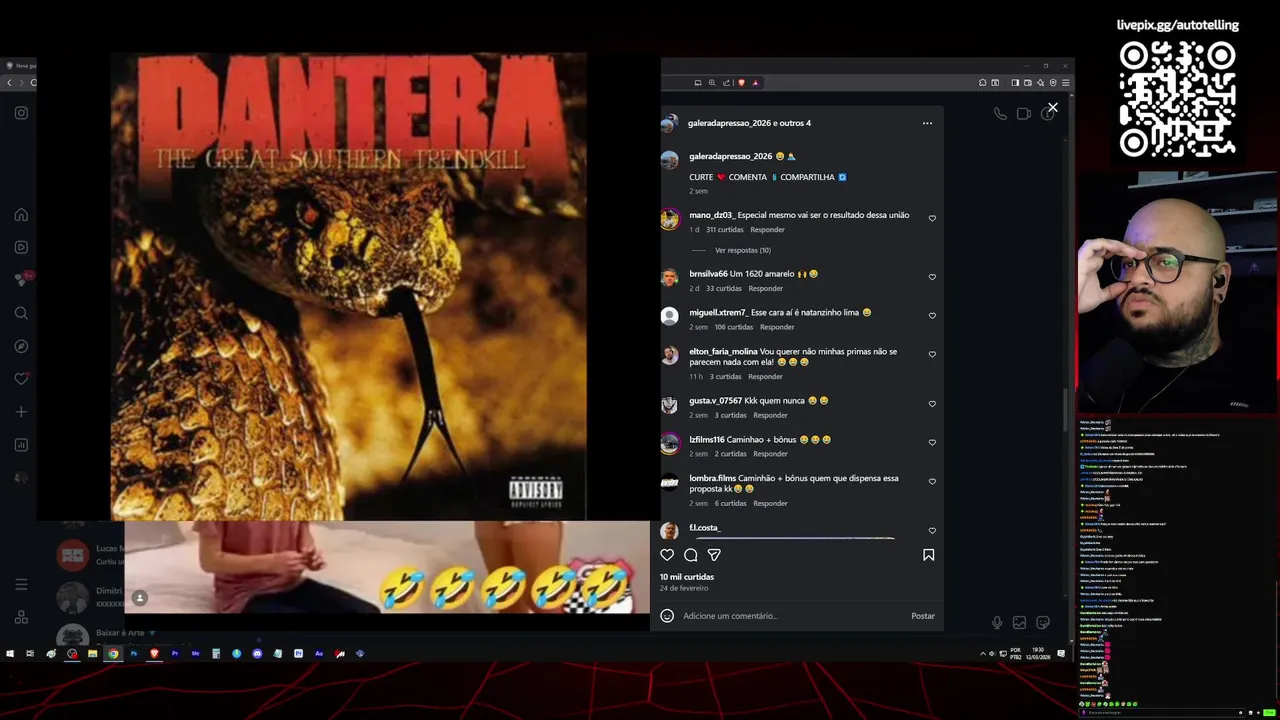Click the sticker icon in message bar

(x=1043, y=622)
